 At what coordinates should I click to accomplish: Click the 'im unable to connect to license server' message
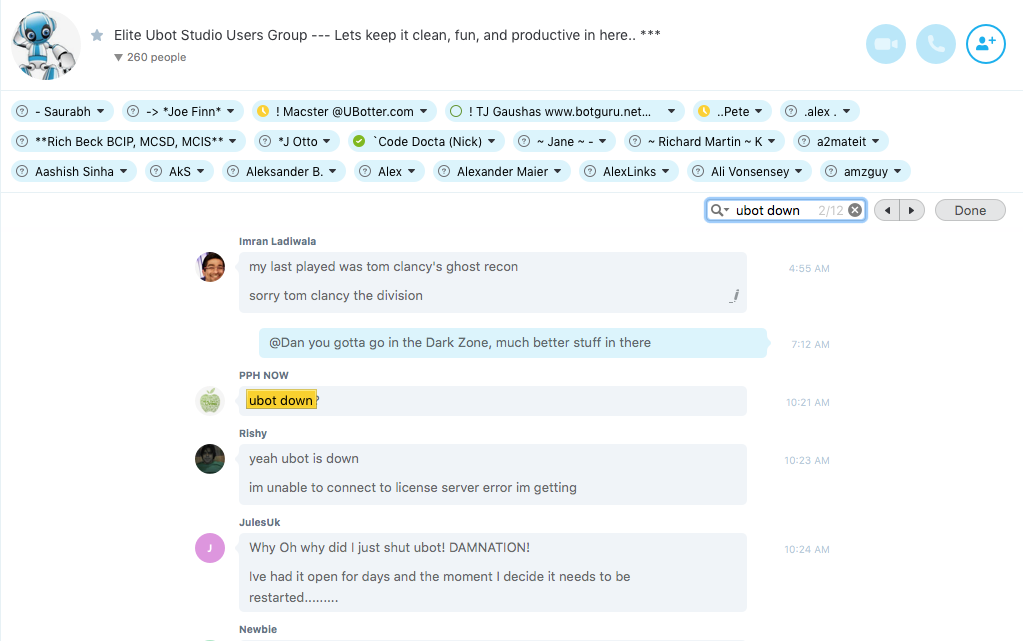click(x=413, y=488)
